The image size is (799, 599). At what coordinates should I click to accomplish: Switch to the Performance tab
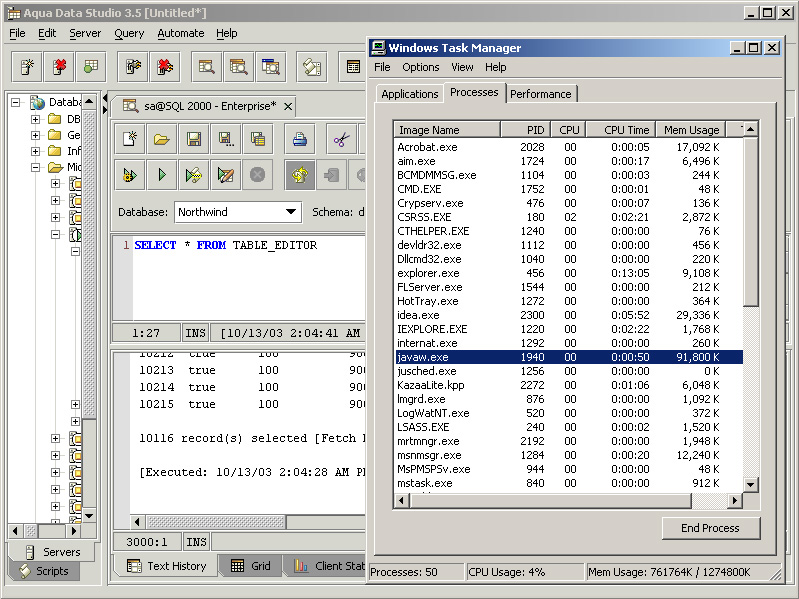pyautogui.click(x=541, y=94)
